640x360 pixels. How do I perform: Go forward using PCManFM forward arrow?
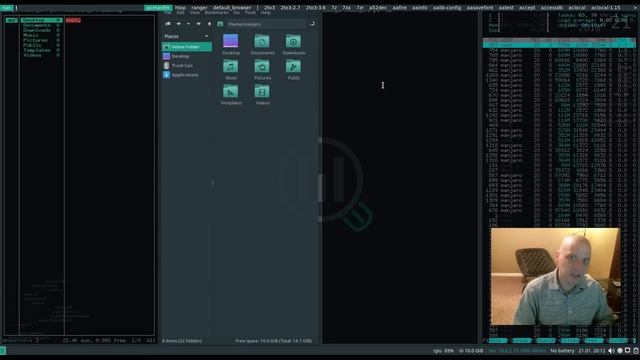click(198, 24)
